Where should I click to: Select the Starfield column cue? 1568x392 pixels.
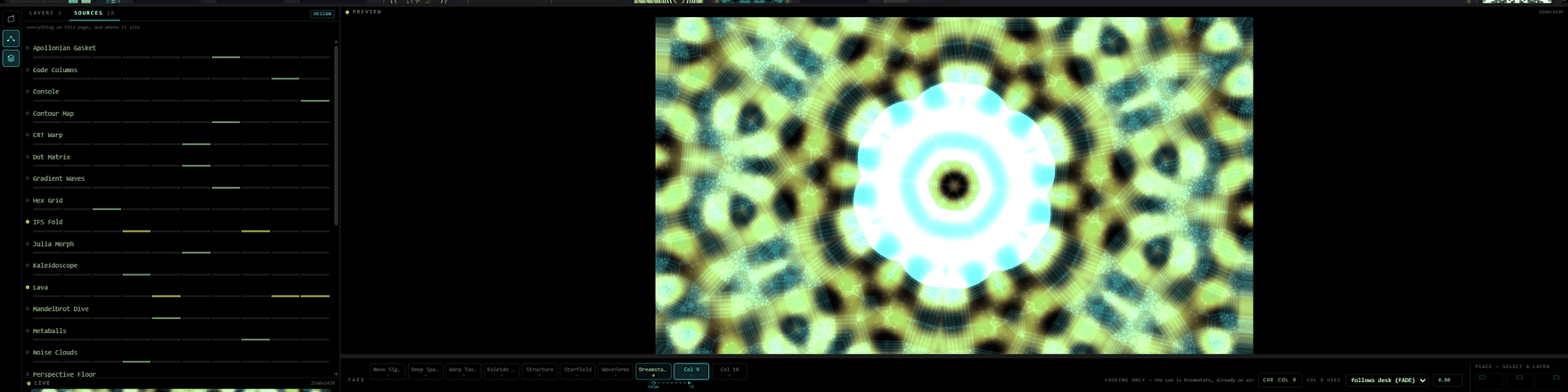pyautogui.click(x=577, y=371)
